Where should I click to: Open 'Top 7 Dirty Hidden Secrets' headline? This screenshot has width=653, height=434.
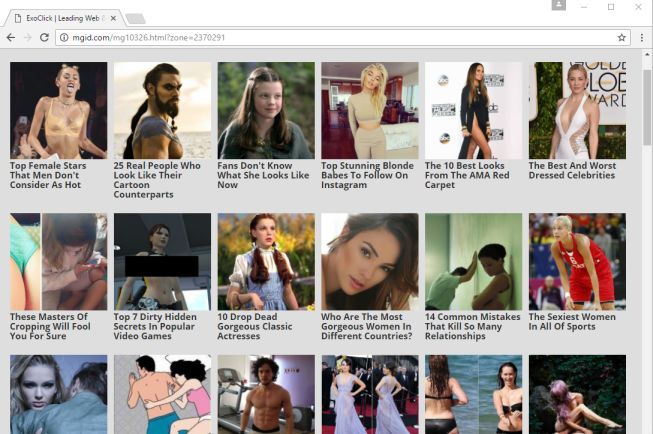point(155,327)
